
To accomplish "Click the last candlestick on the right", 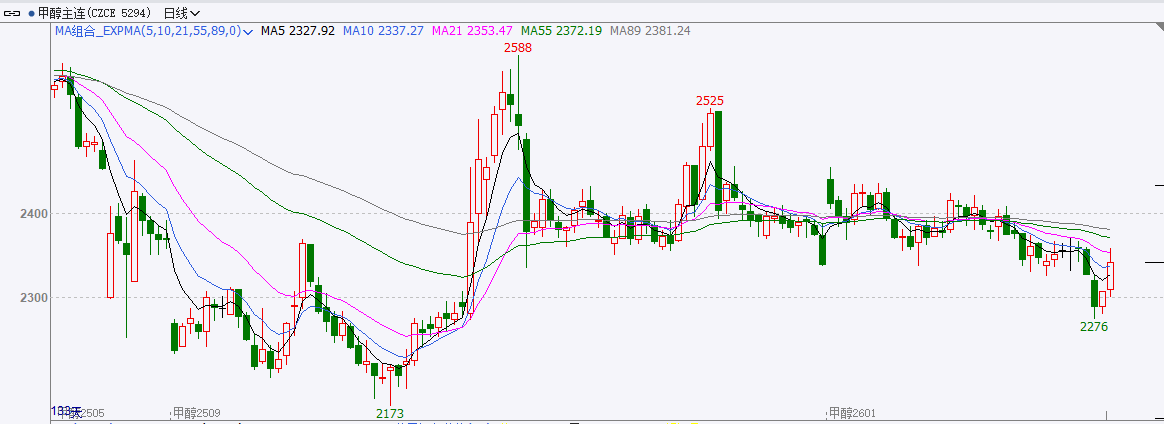I will click(x=1110, y=276).
